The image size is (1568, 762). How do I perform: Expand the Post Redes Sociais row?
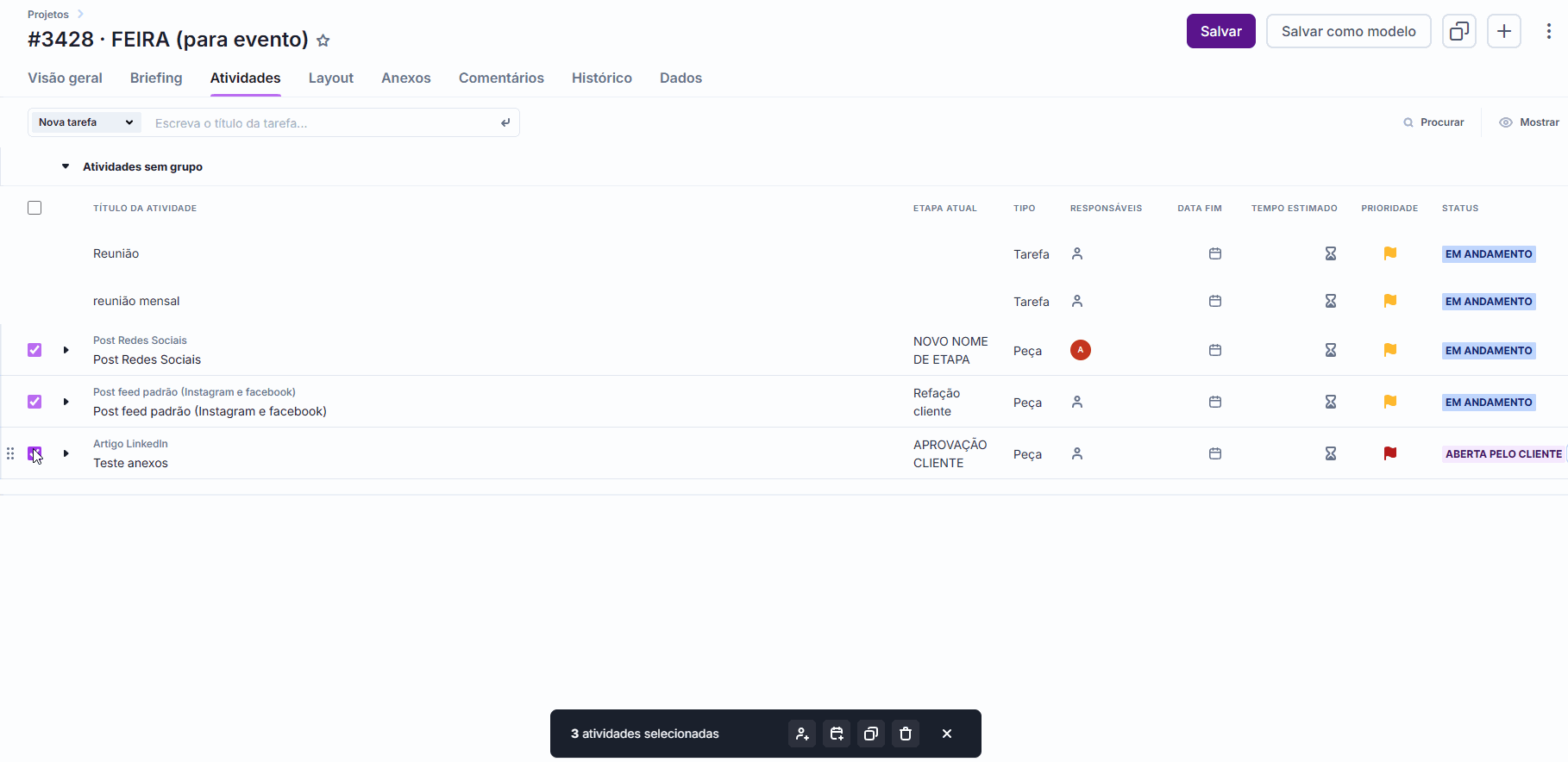coord(66,350)
